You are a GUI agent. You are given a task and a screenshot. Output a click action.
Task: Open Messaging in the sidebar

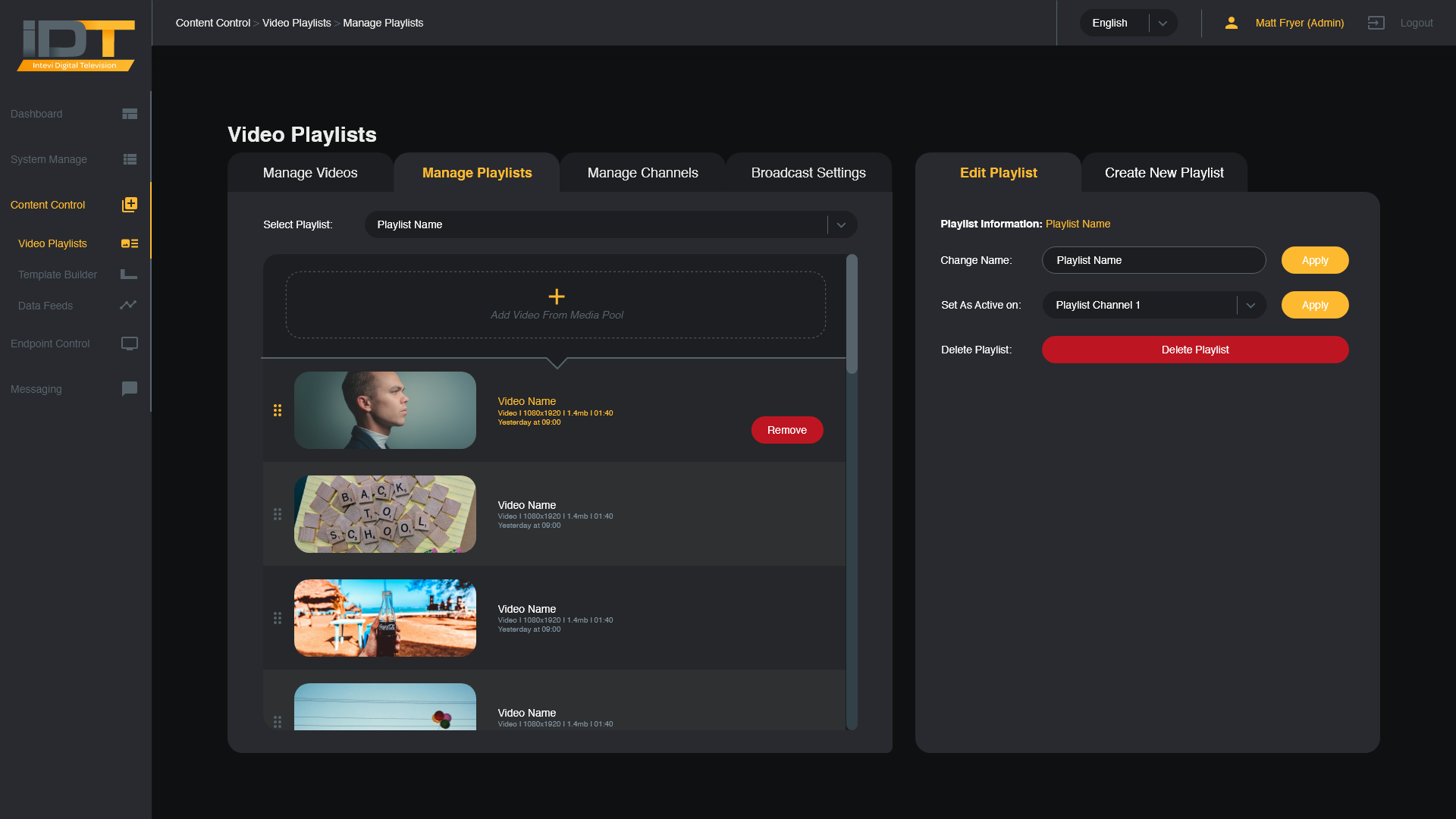[x=74, y=389]
